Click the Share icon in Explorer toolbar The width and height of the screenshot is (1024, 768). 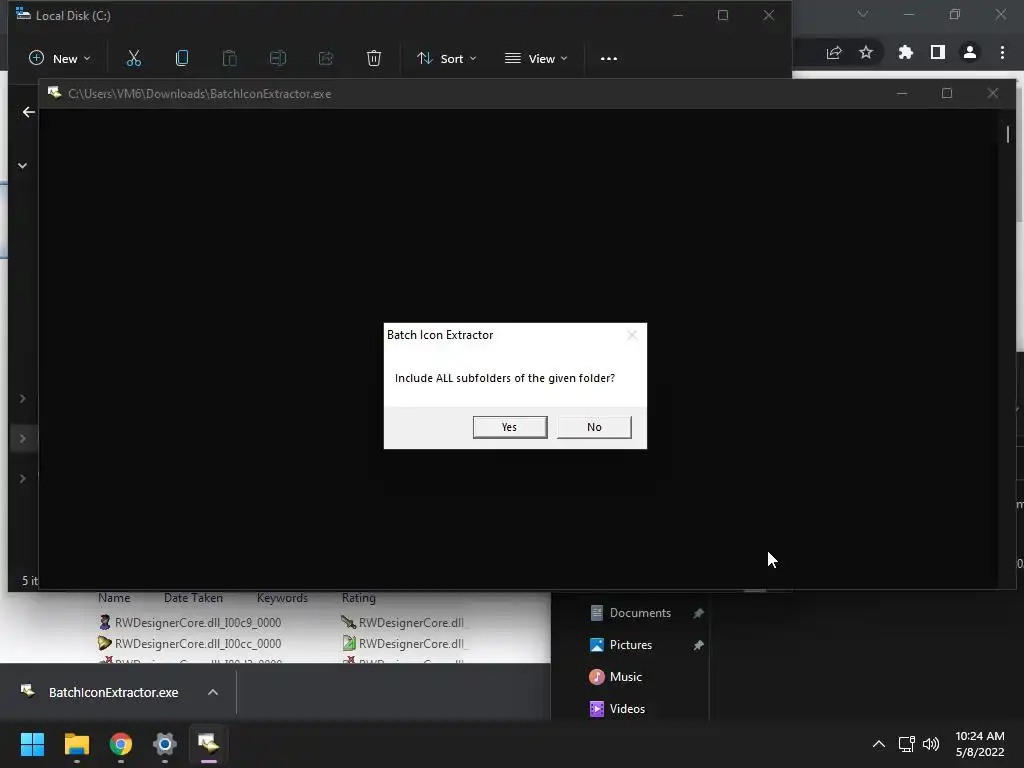(326, 59)
